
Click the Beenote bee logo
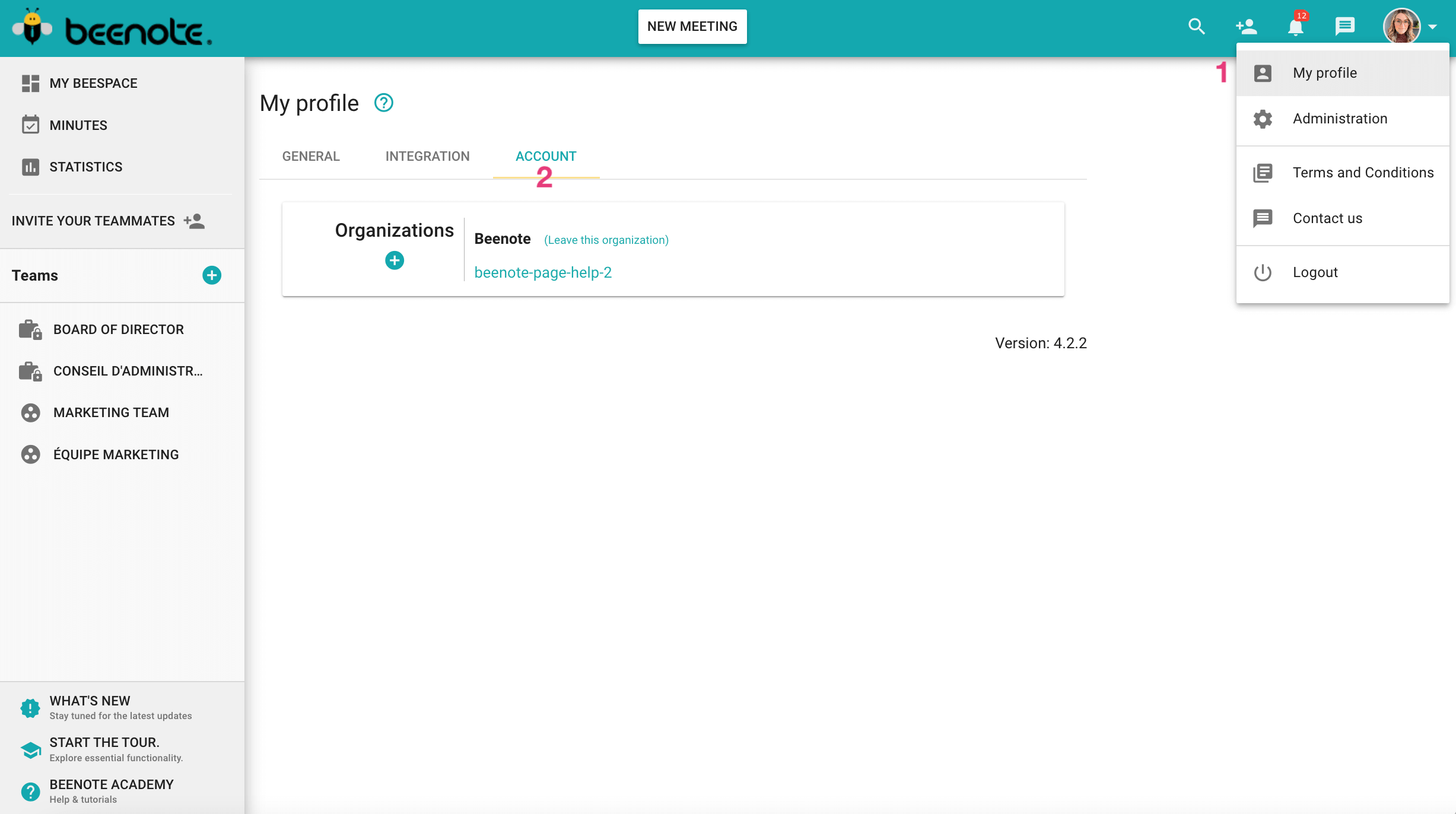[x=112, y=27]
